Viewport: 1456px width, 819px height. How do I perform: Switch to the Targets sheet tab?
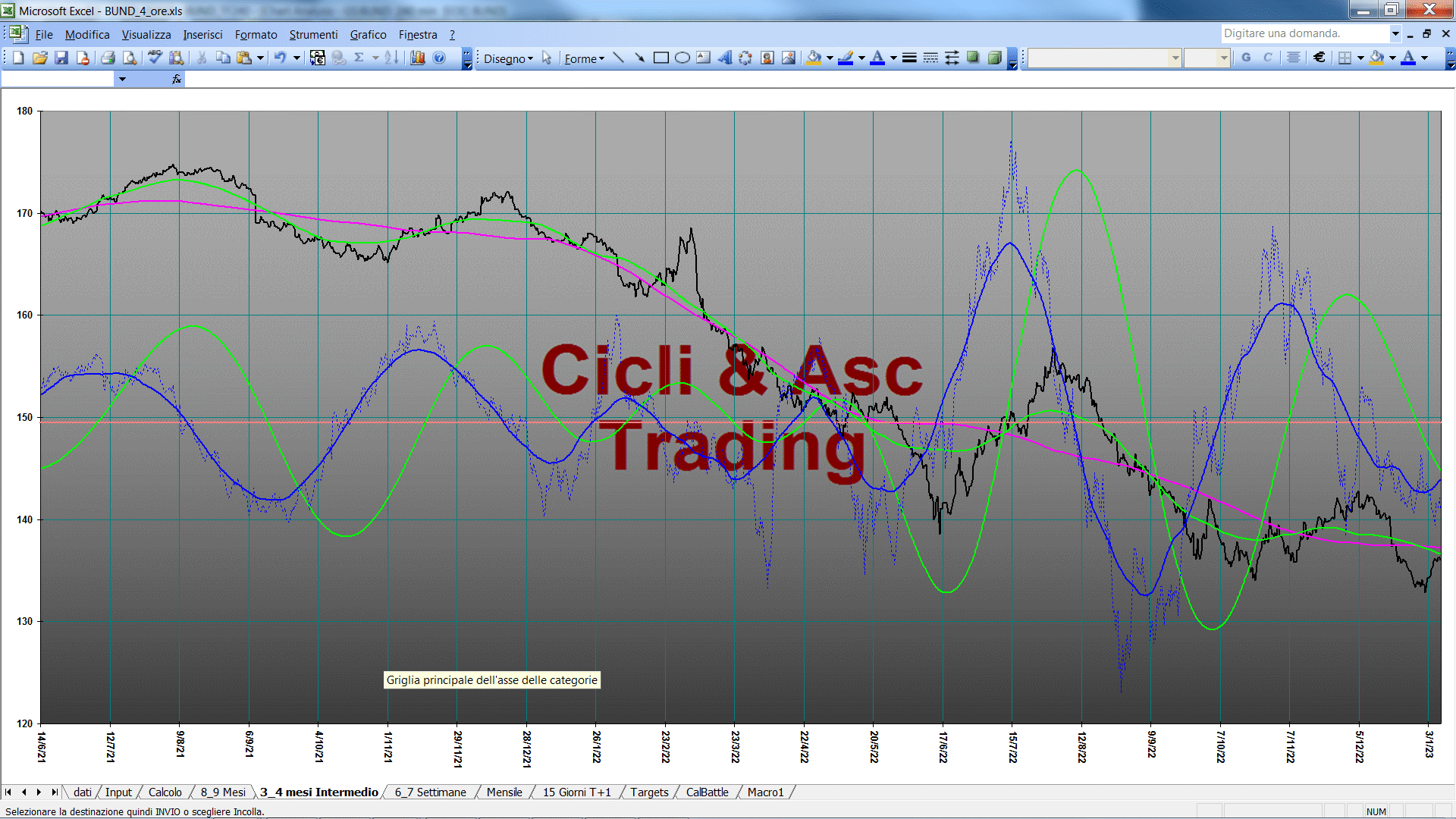649,792
